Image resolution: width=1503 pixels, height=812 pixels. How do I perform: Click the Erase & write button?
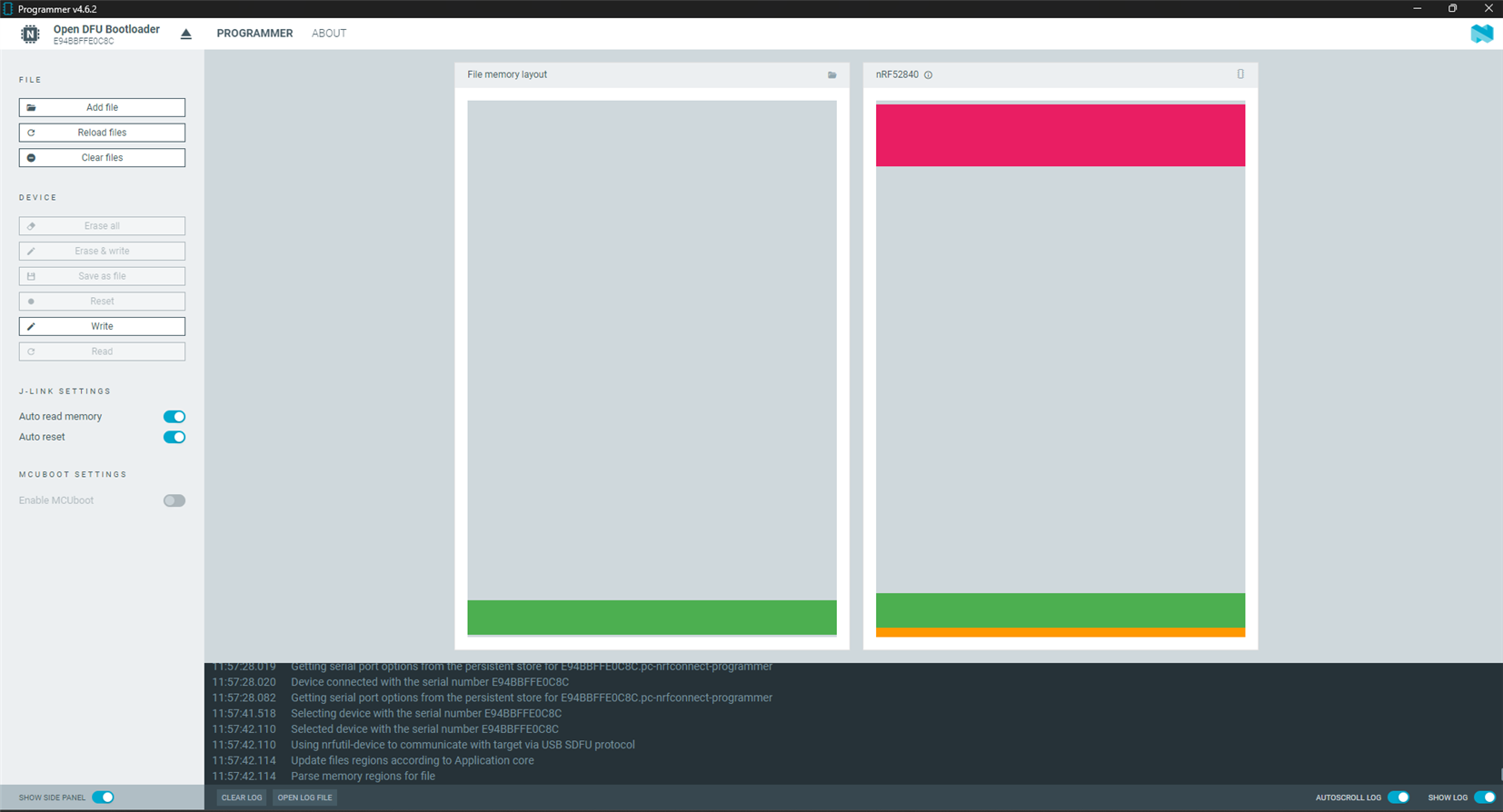(x=102, y=251)
